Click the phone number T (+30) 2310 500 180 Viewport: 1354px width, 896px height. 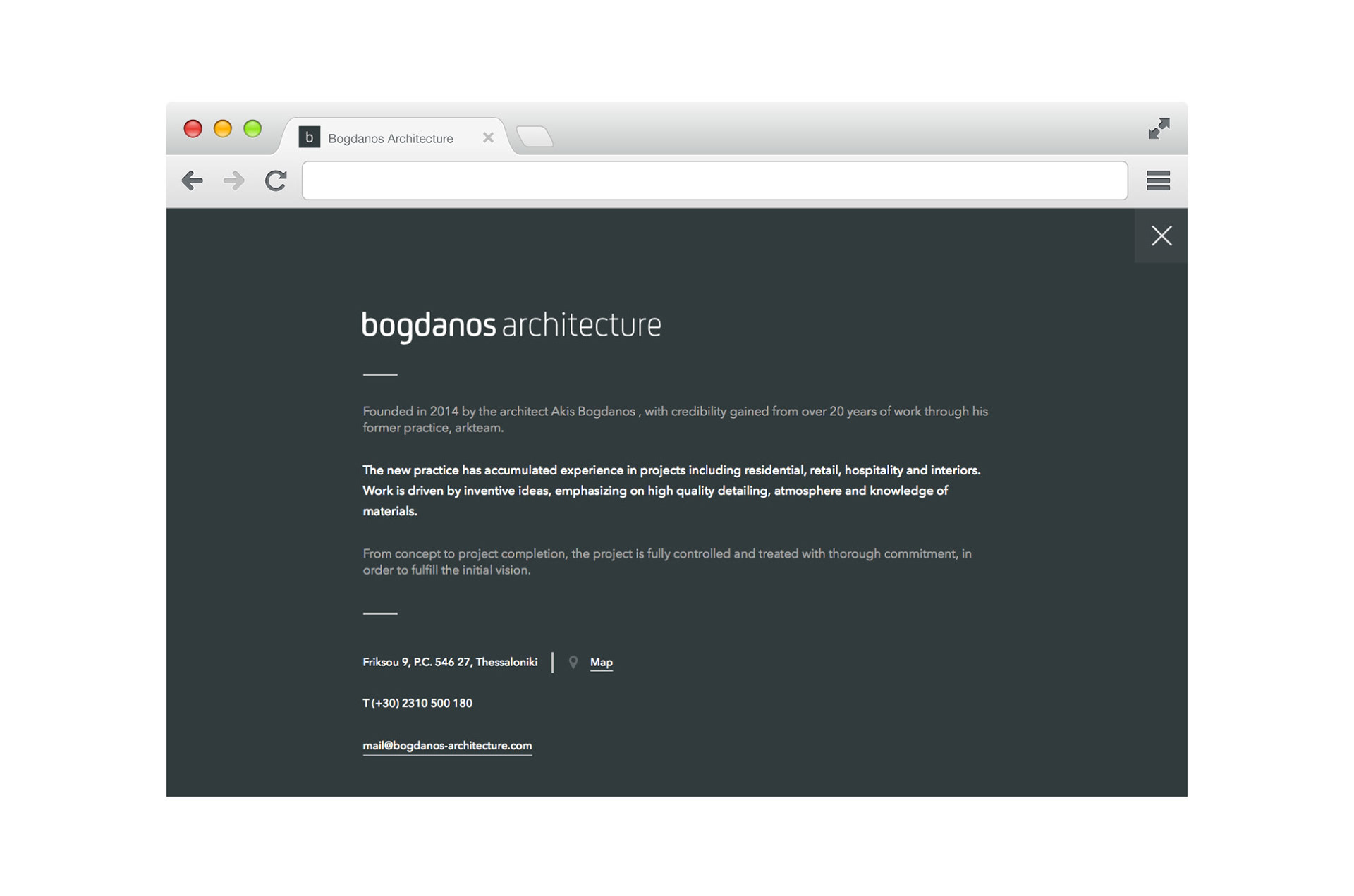(417, 703)
